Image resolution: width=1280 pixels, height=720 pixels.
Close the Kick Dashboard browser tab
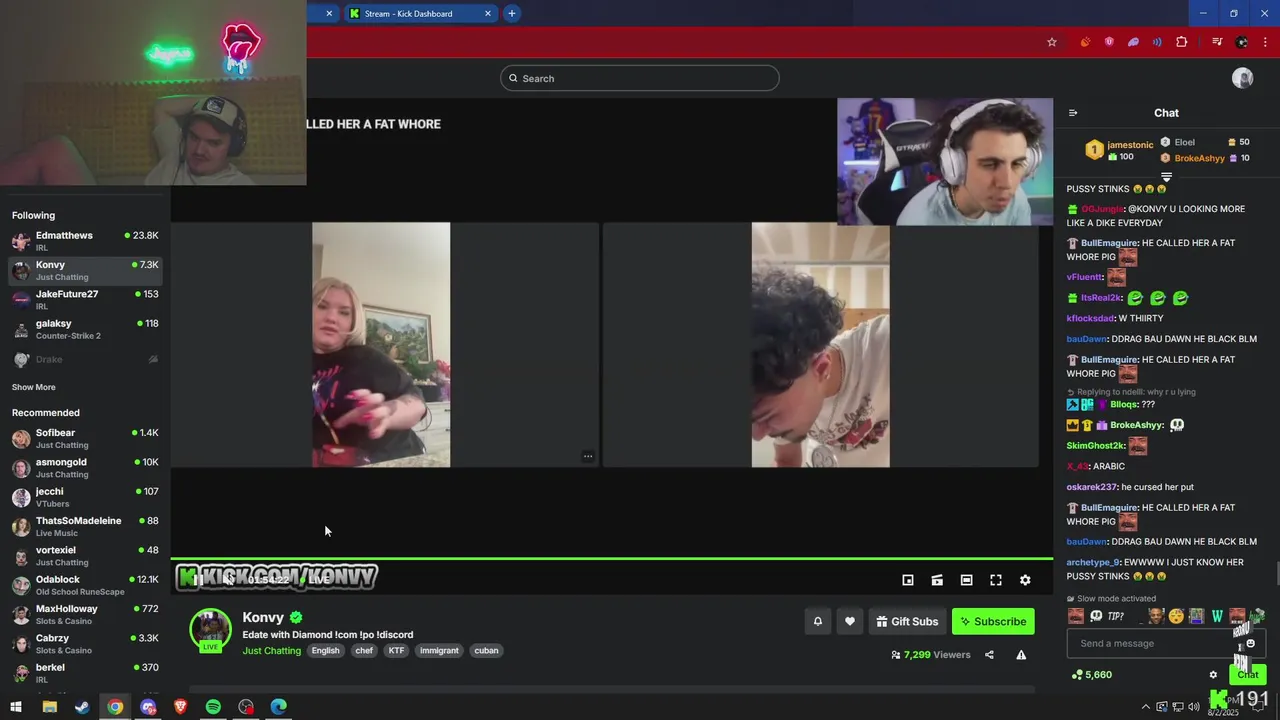point(488,13)
